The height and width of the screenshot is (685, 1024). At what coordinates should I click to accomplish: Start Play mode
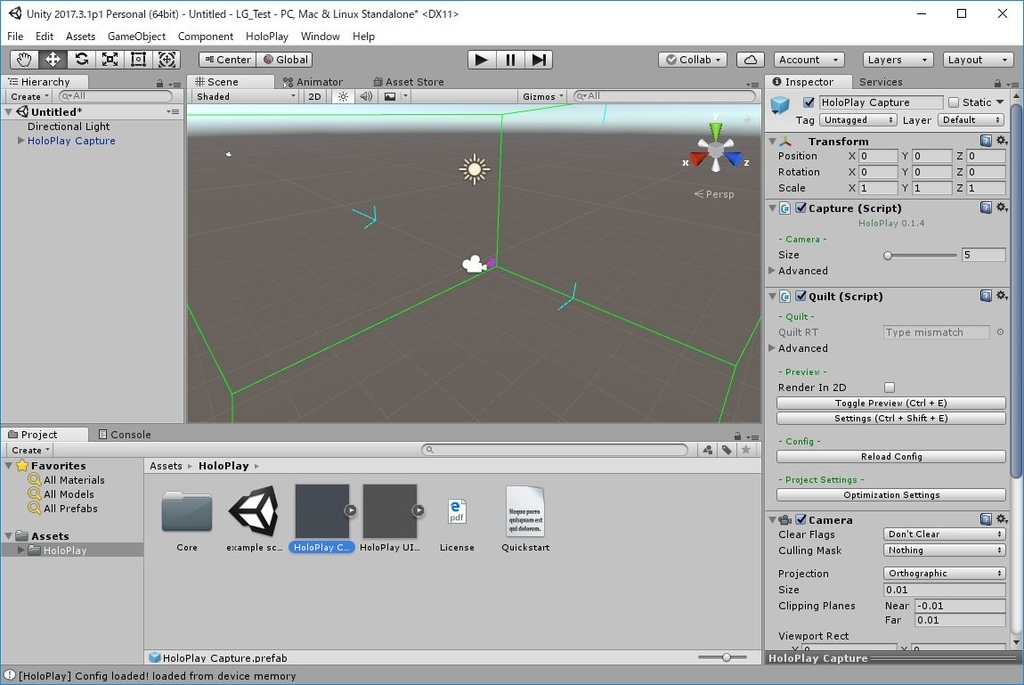pos(481,59)
